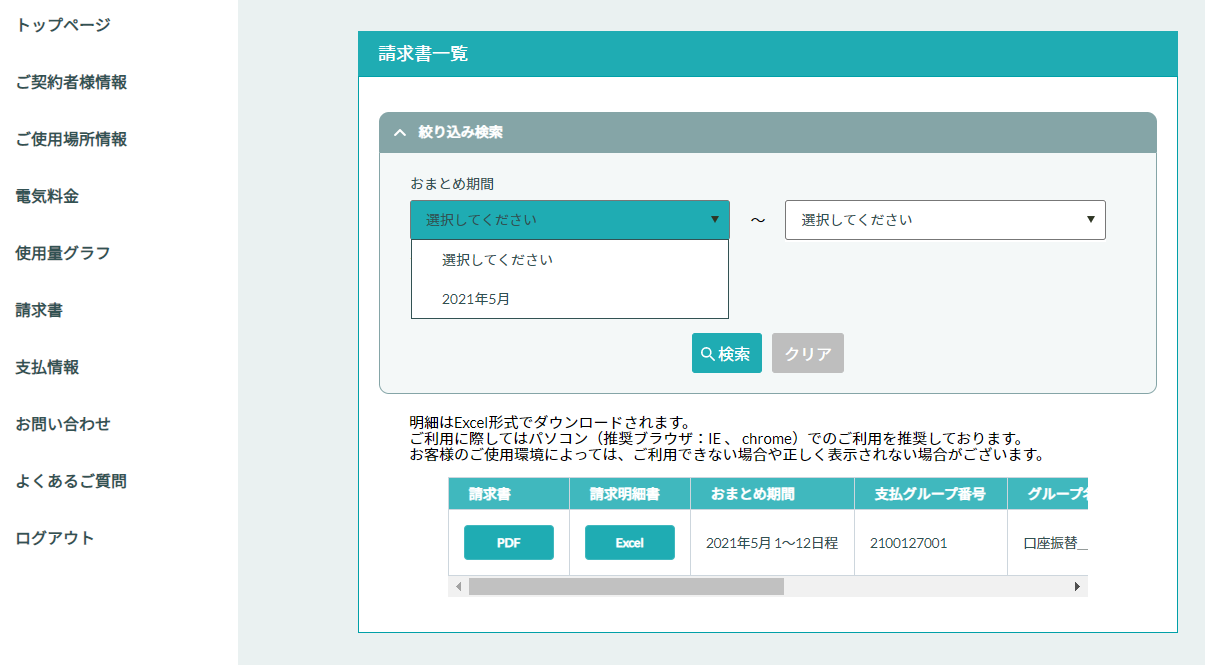Close the open start period dropdown
The image size is (1205, 665).
coord(569,220)
